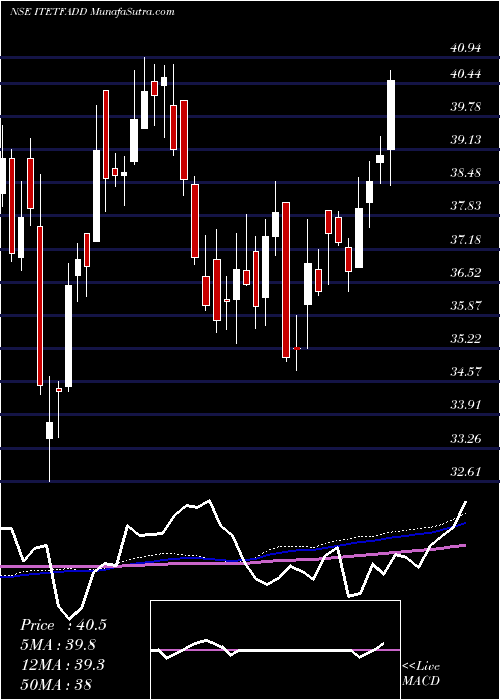Viewport: 500px width, 700px height.
Task: Click the 35.87 price axis label
Action: click(x=466, y=305)
